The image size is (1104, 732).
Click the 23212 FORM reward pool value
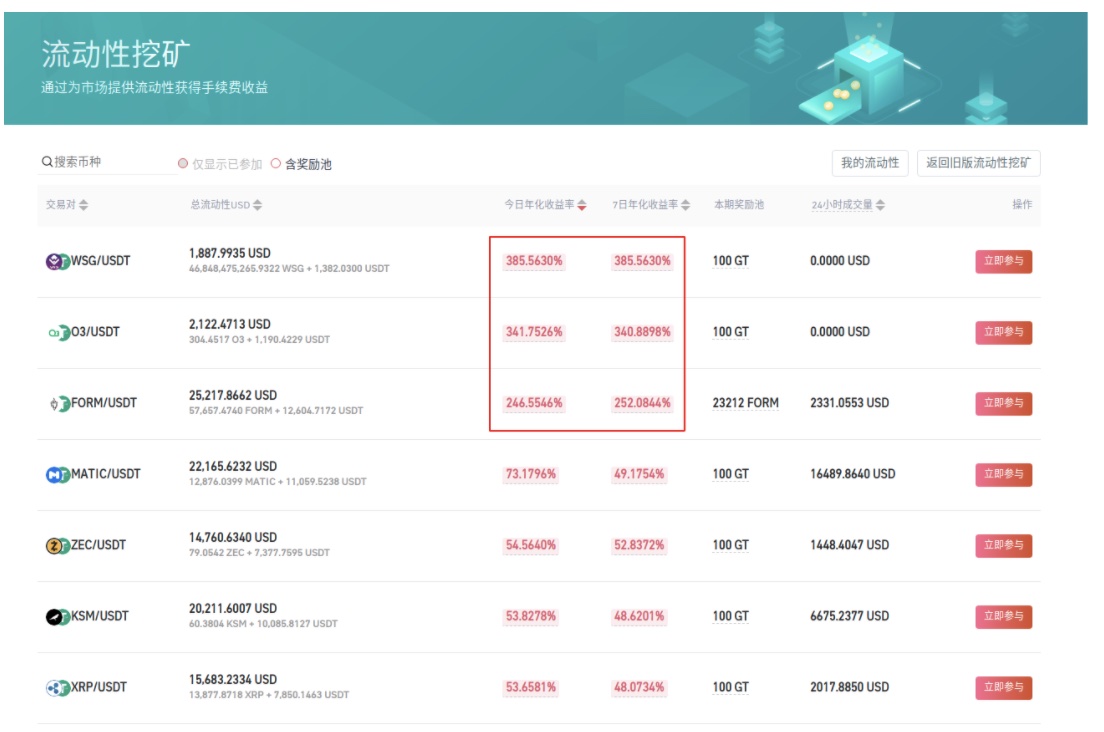(x=746, y=403)
